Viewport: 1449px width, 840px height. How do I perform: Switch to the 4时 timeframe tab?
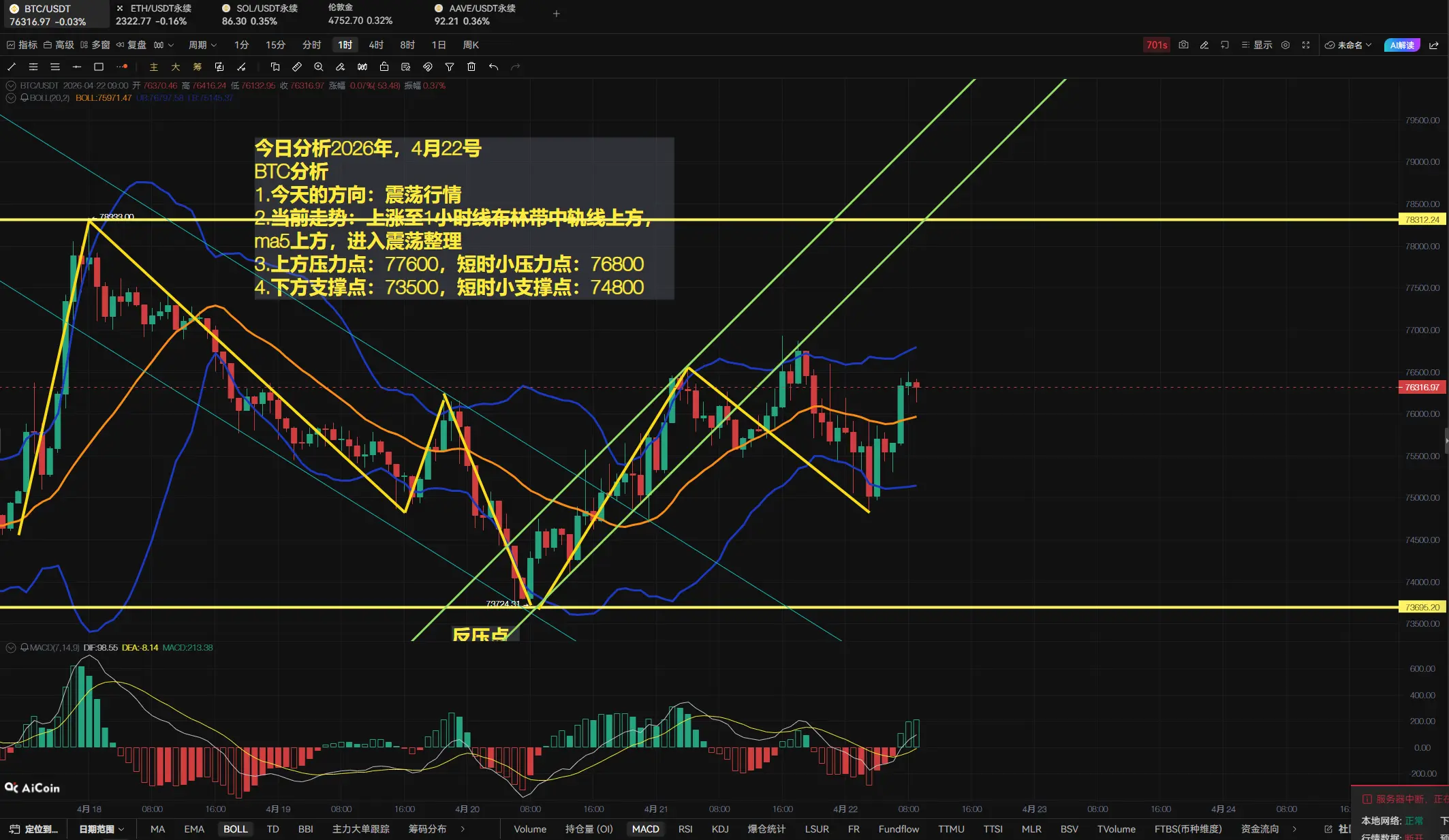pyautogui.click(x=376, y=45)
